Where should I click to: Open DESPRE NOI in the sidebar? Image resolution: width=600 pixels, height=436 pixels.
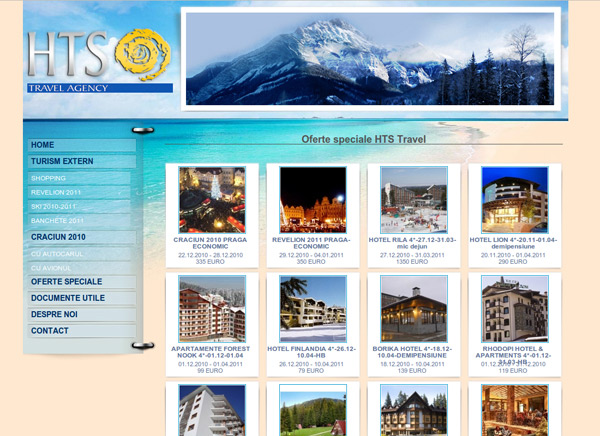tap(82, 314)
